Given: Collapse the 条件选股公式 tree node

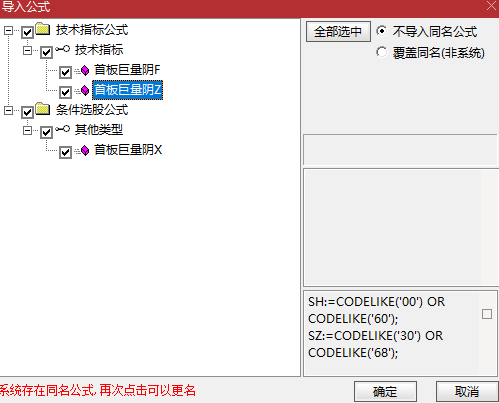Looking at the screenshot, I should click(8, 111).
